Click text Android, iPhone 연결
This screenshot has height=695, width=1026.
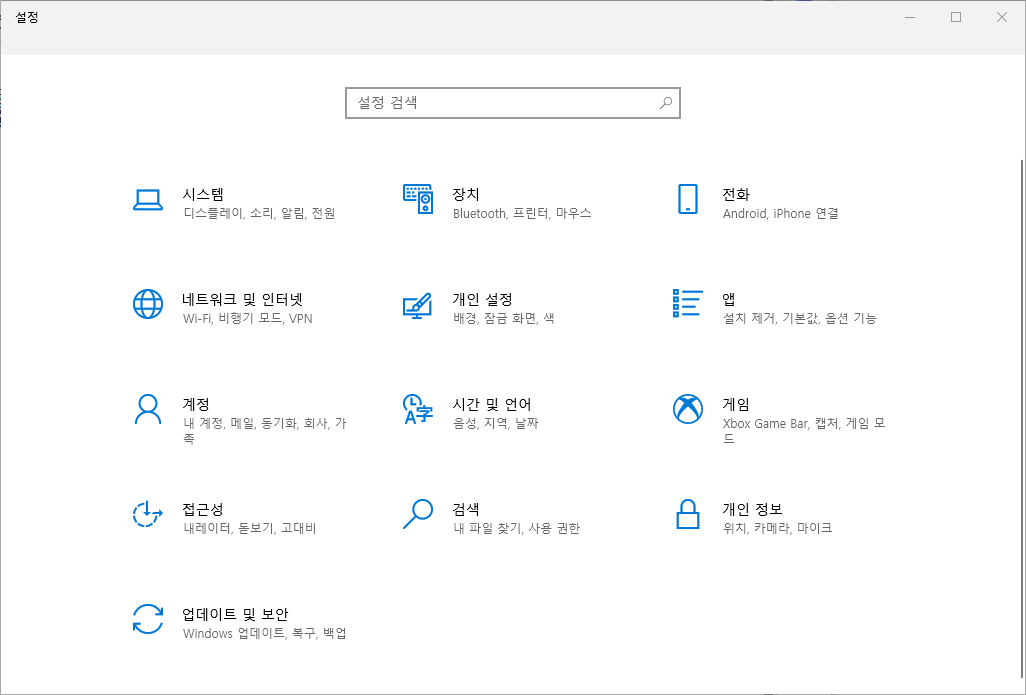coord(781,213)
